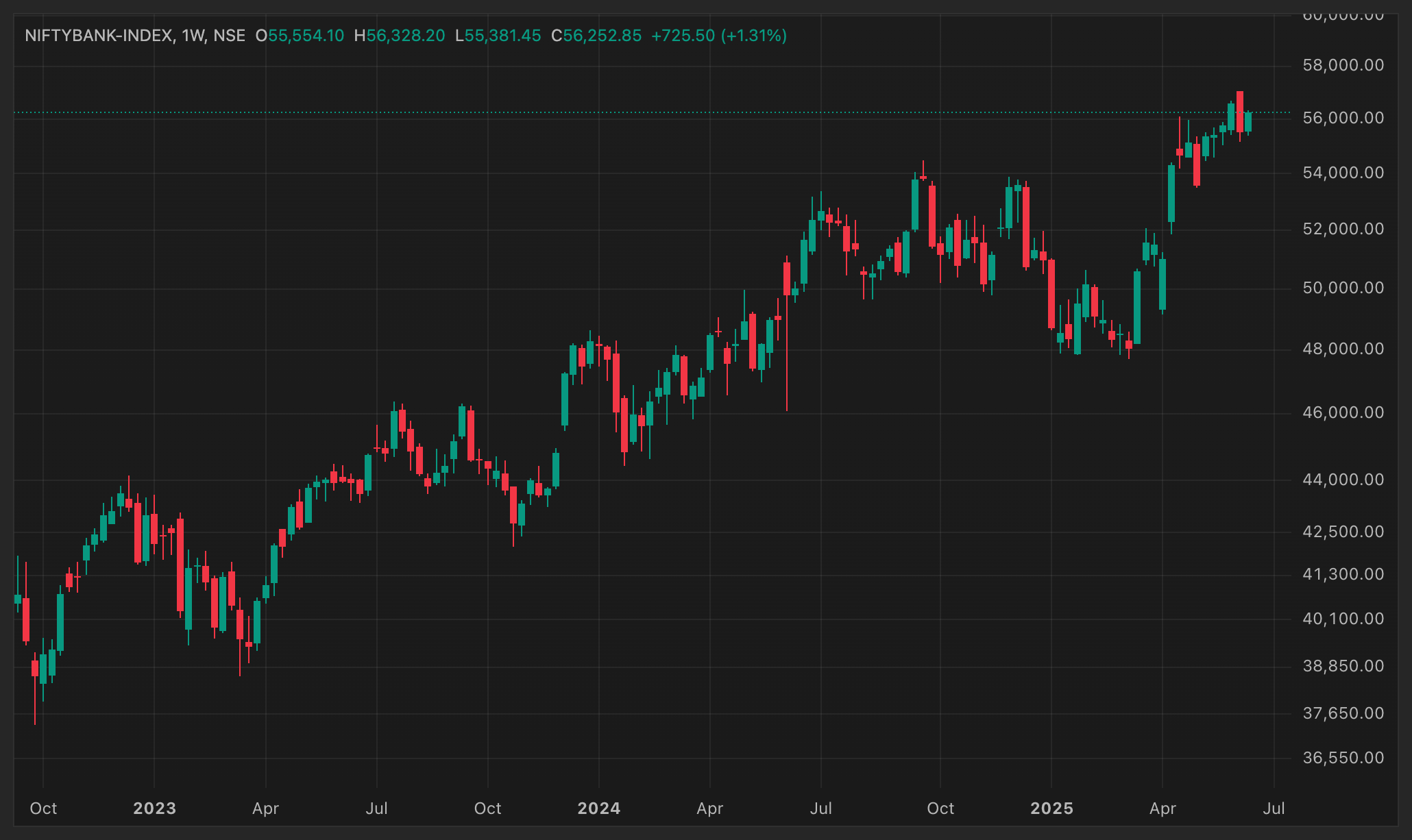Viewport: 1412px width, 840px height.
Task: Click the 40,100.00 price axis label
Action: (x=1343, y=619)
